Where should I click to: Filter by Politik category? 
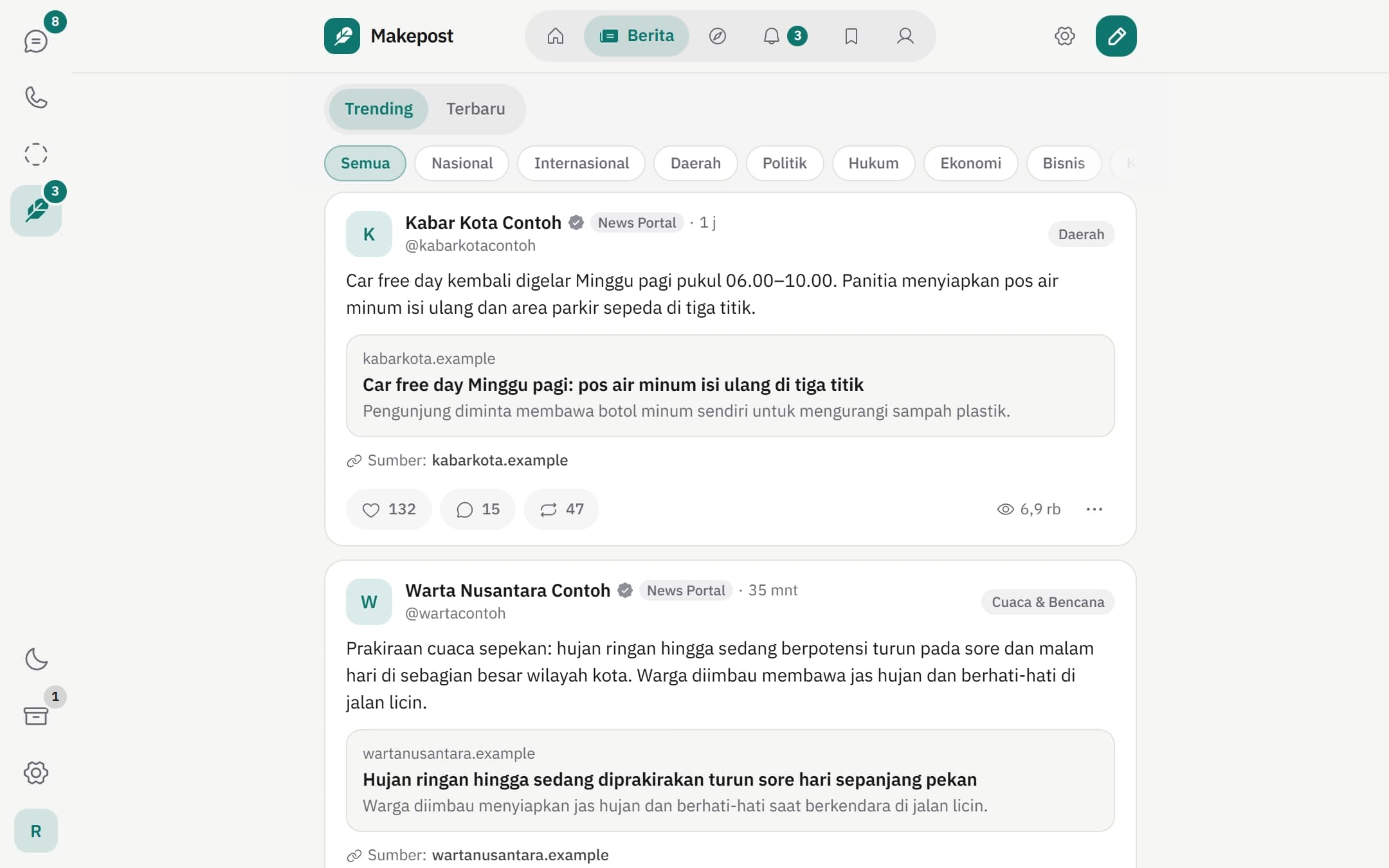(x=785, y=163)
